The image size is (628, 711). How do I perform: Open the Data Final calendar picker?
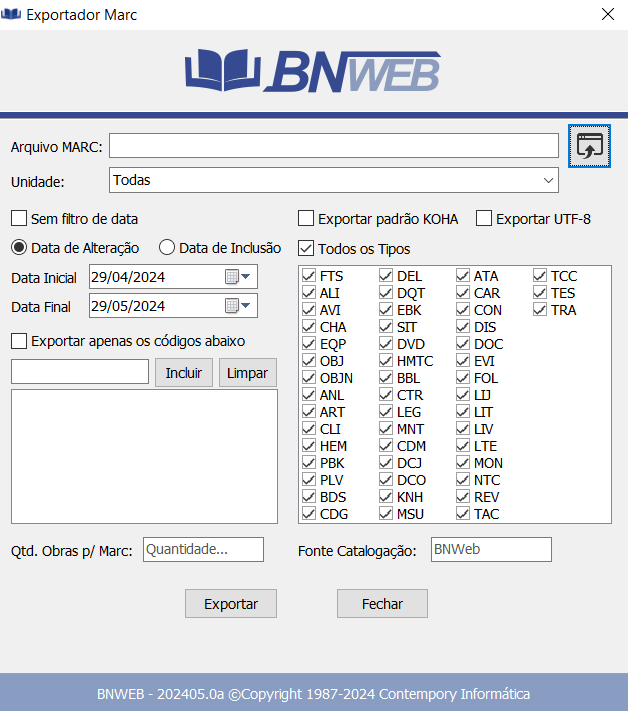pyautogui.click(x=238, y=306)
